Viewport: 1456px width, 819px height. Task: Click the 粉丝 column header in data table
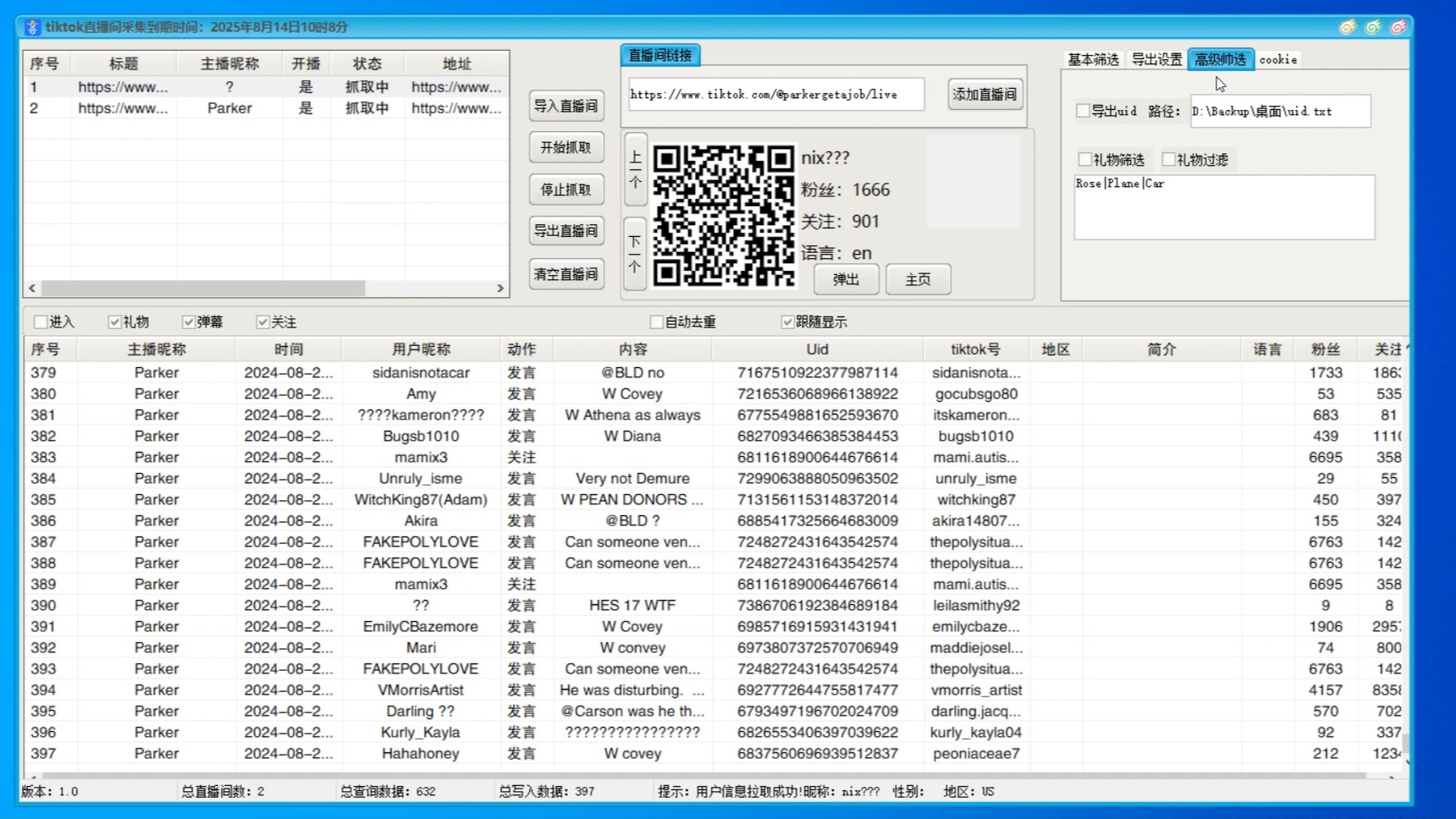click(1325, 349)
